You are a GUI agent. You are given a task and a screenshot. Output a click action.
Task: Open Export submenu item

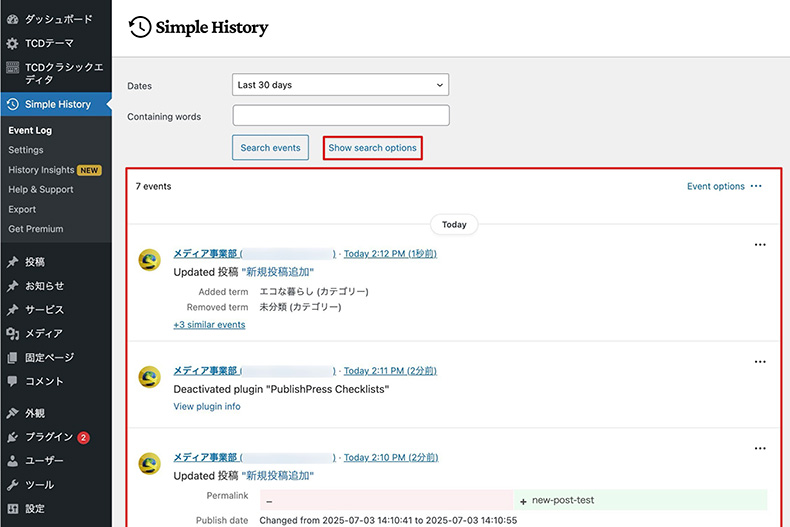22,210
